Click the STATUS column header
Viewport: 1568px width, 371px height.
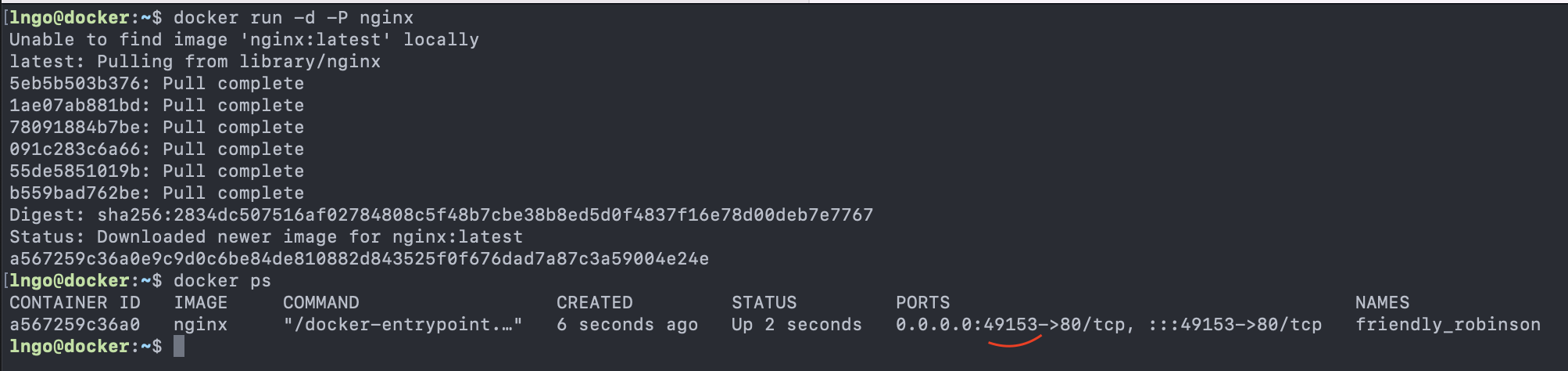pyautogui.click(x=764, y=303)
